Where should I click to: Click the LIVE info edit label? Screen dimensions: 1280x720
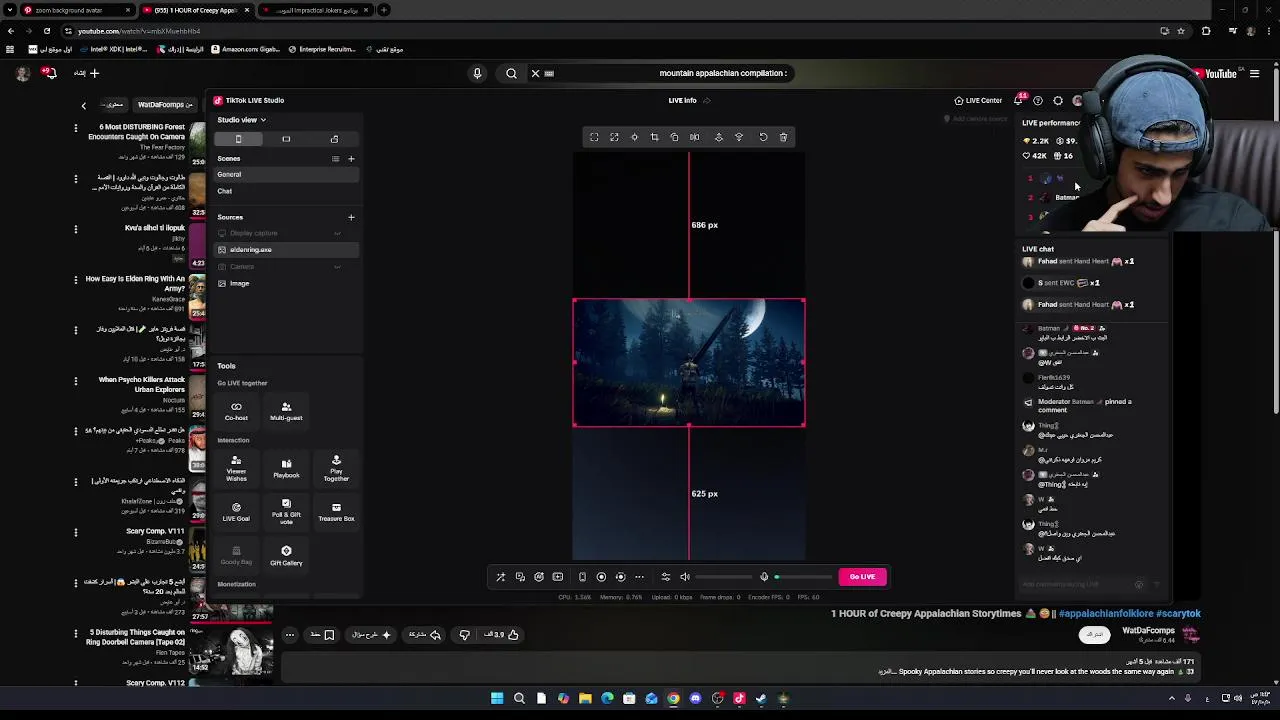689,100
